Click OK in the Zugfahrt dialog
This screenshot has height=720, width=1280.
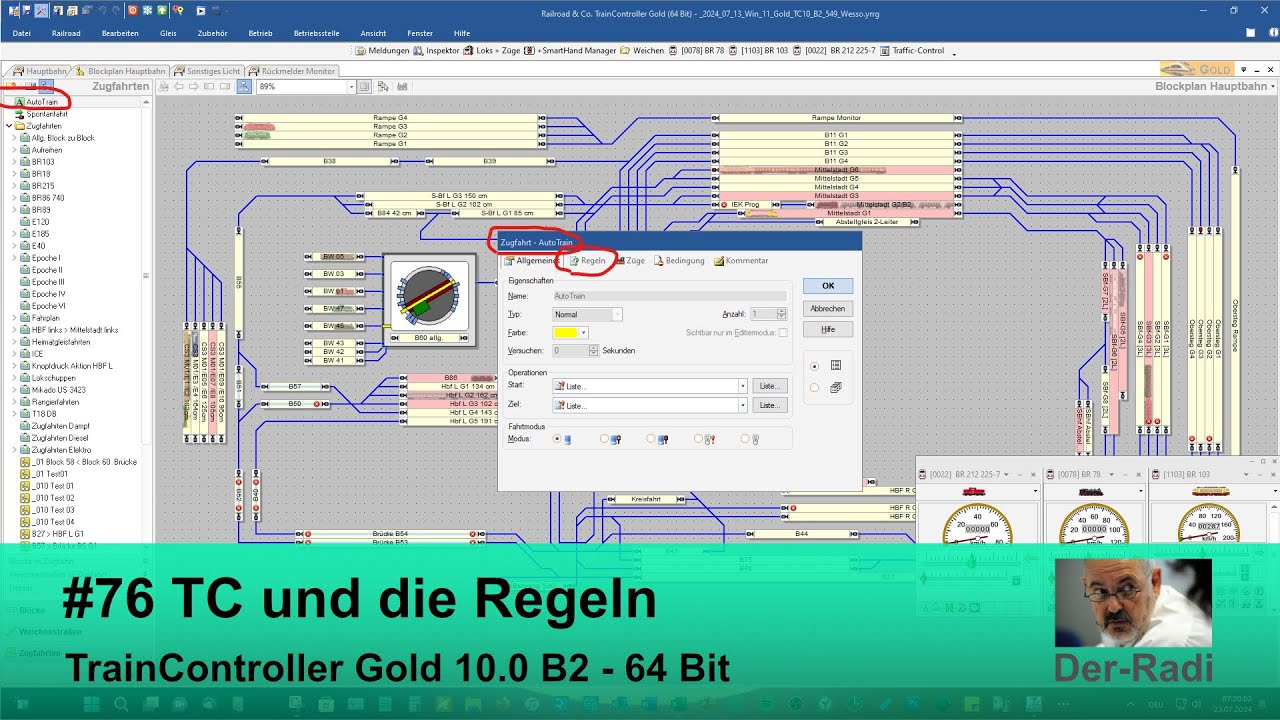[x=828, y=286]
